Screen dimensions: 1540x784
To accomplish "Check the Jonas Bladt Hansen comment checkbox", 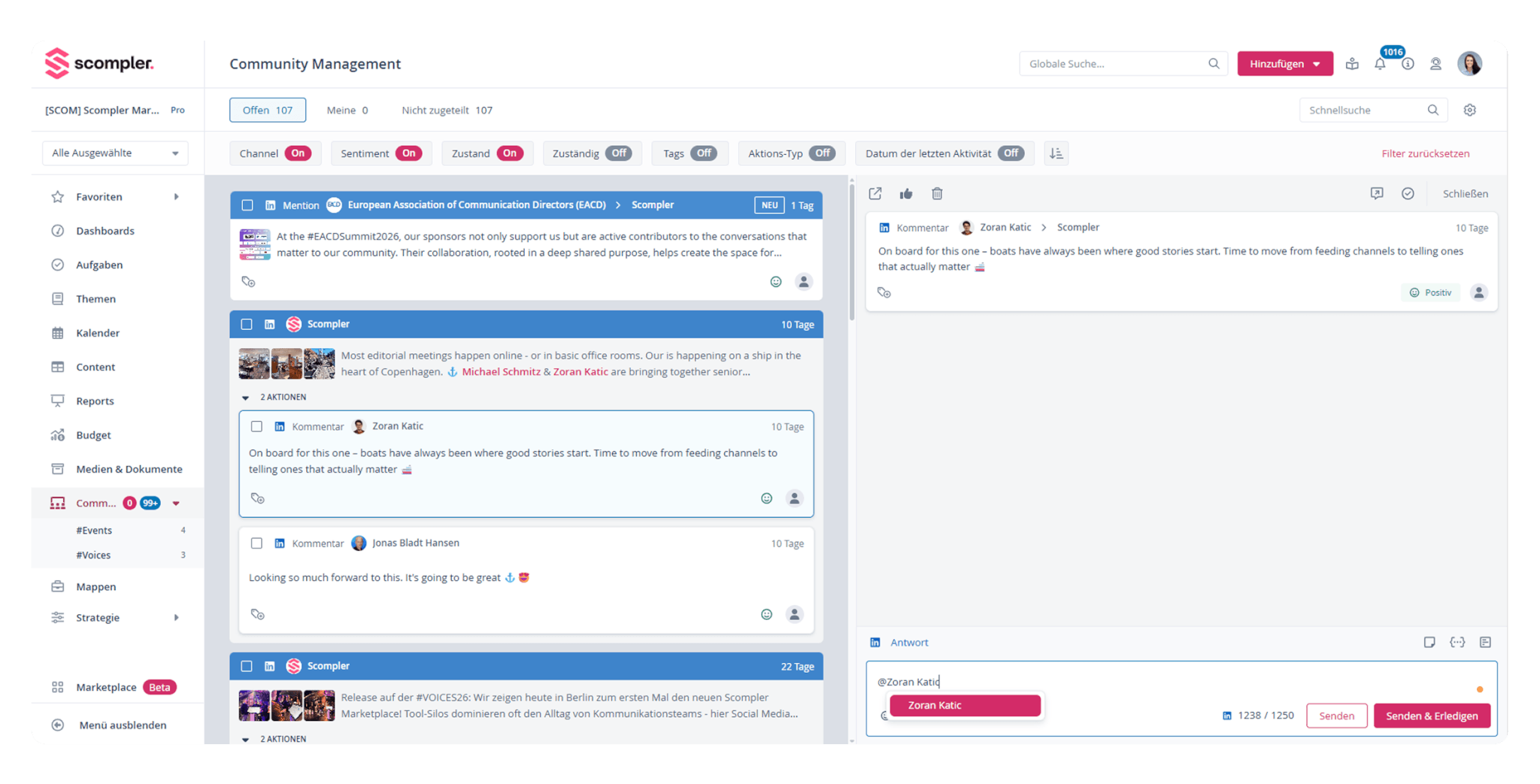I will click(x=256, y=543).
